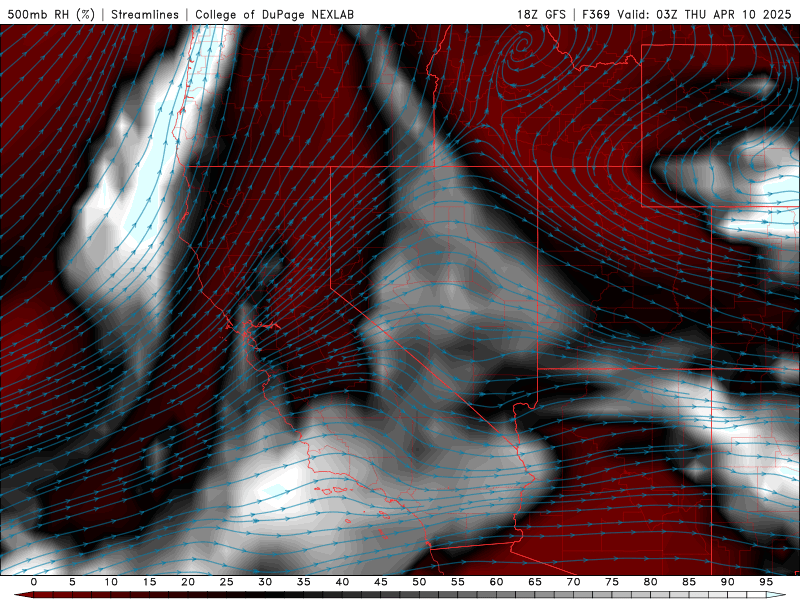Click the '85' value on the color scale
The height and width of the screenshot is (600, 800).
[689, 582]
